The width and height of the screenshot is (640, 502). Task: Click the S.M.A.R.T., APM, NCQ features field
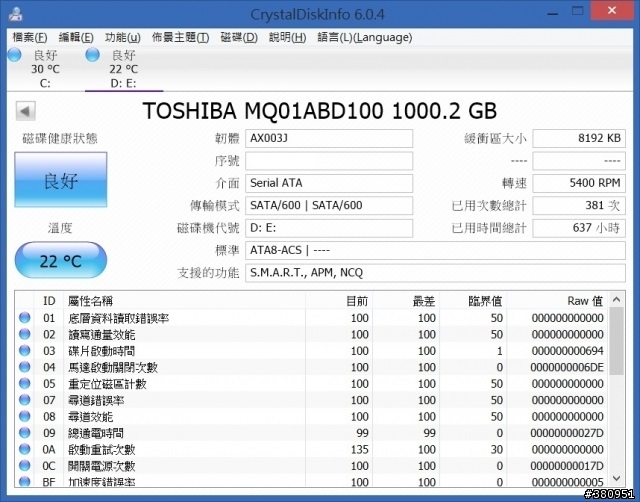pyautogui.click(x=435, y=273)
